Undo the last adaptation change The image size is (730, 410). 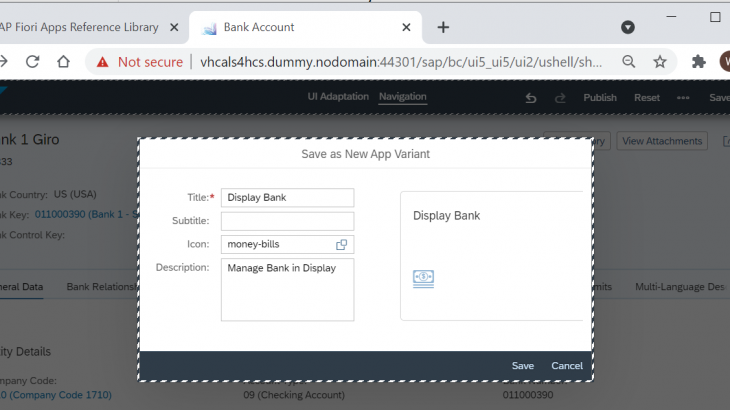coord(531,98)
